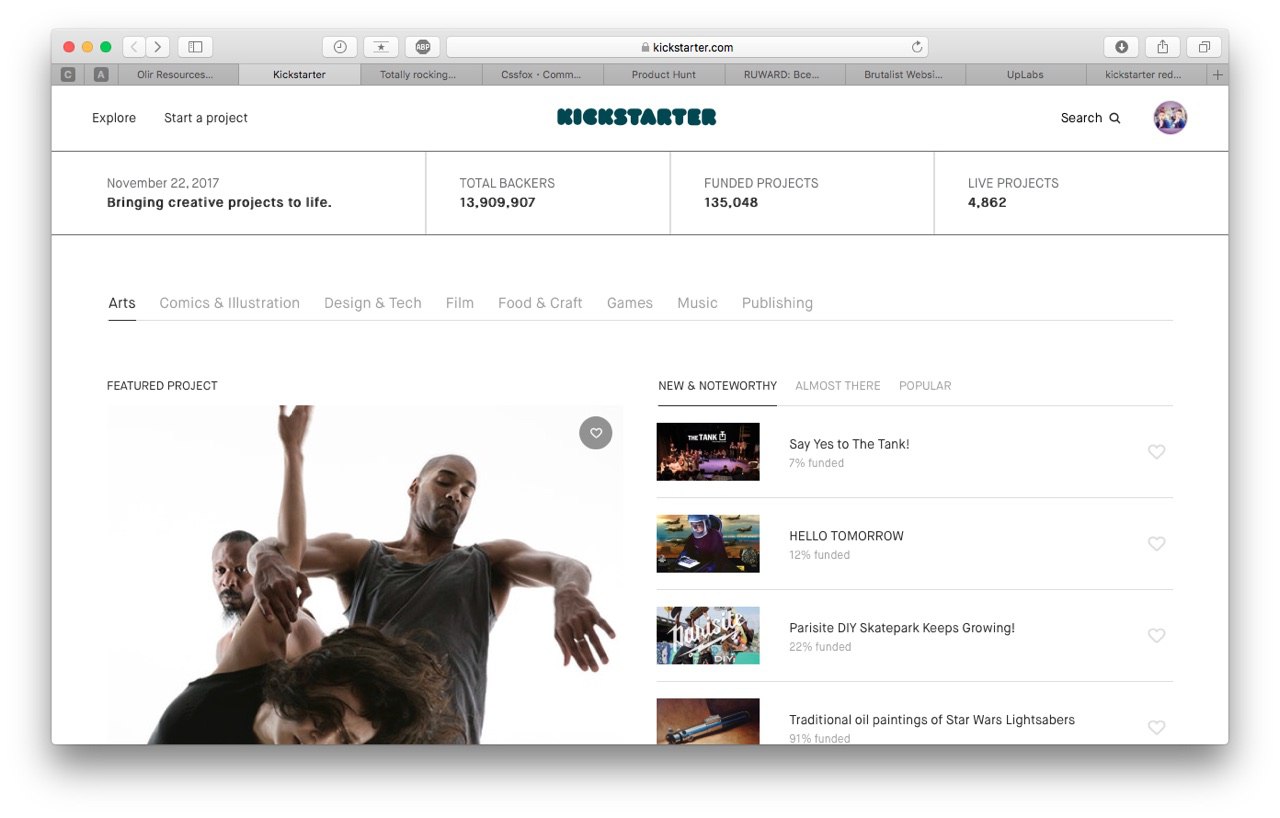
Task: Open Parisite DIY Skatepark Keeps Growing! title
Action: (x=902, y=628)
